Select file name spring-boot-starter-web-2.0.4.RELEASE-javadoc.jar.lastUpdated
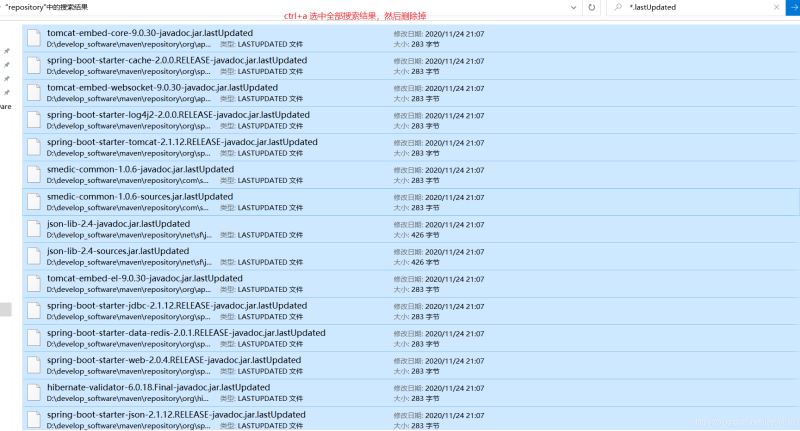This screenshot has width=800, height=431. [x=174, y=360]
